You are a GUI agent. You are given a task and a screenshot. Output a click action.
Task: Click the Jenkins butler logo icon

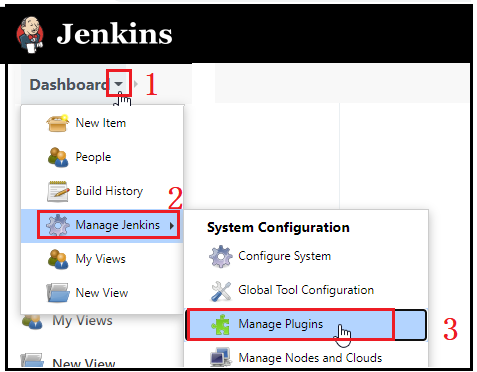30,35
